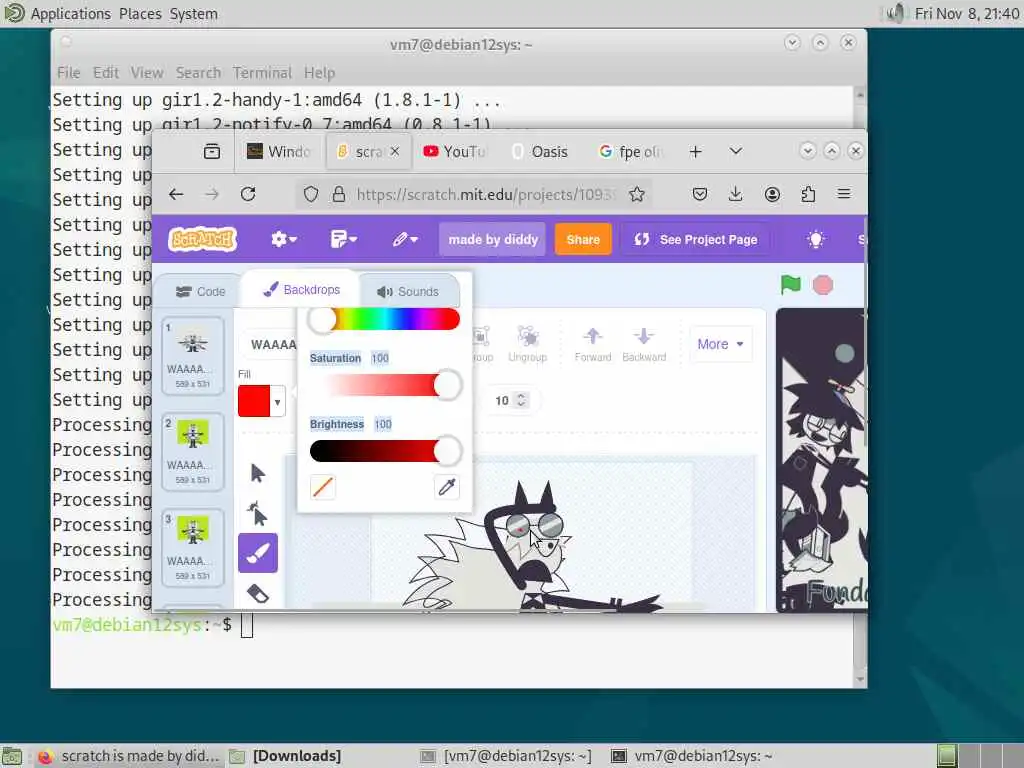Adjust the Brightness slider handle
This screenshot has width=1024, height=768.
tap(448, 451)
